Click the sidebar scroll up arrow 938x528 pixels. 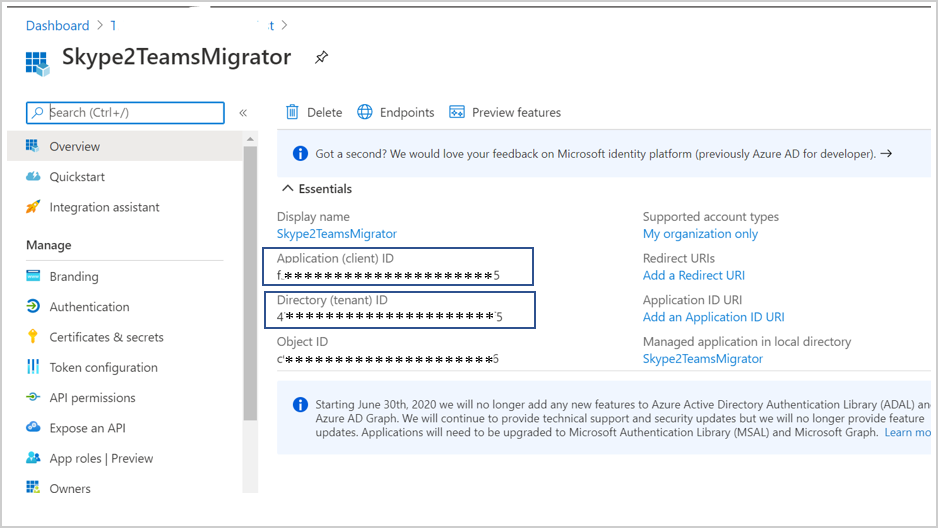coord(250,139)
